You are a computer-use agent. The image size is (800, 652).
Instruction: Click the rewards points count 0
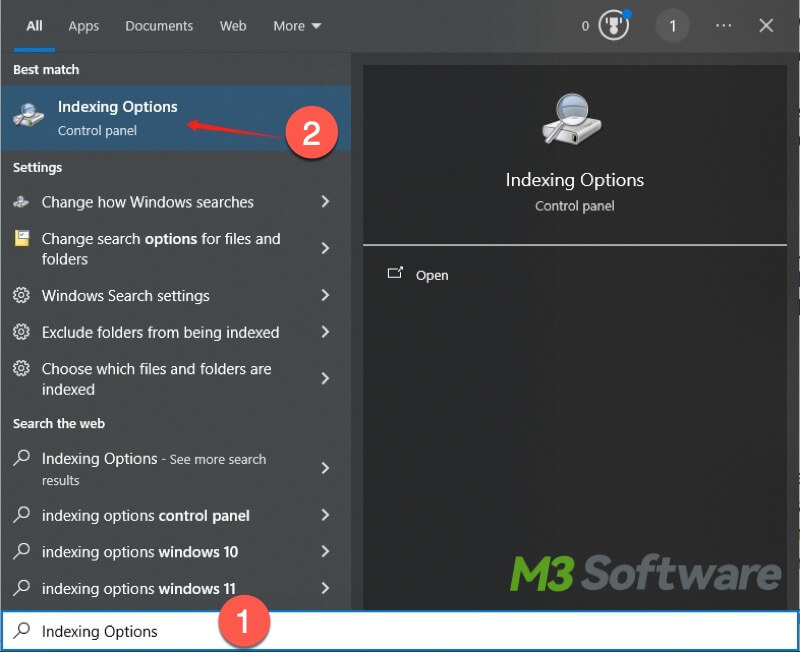tap(585, 26)
